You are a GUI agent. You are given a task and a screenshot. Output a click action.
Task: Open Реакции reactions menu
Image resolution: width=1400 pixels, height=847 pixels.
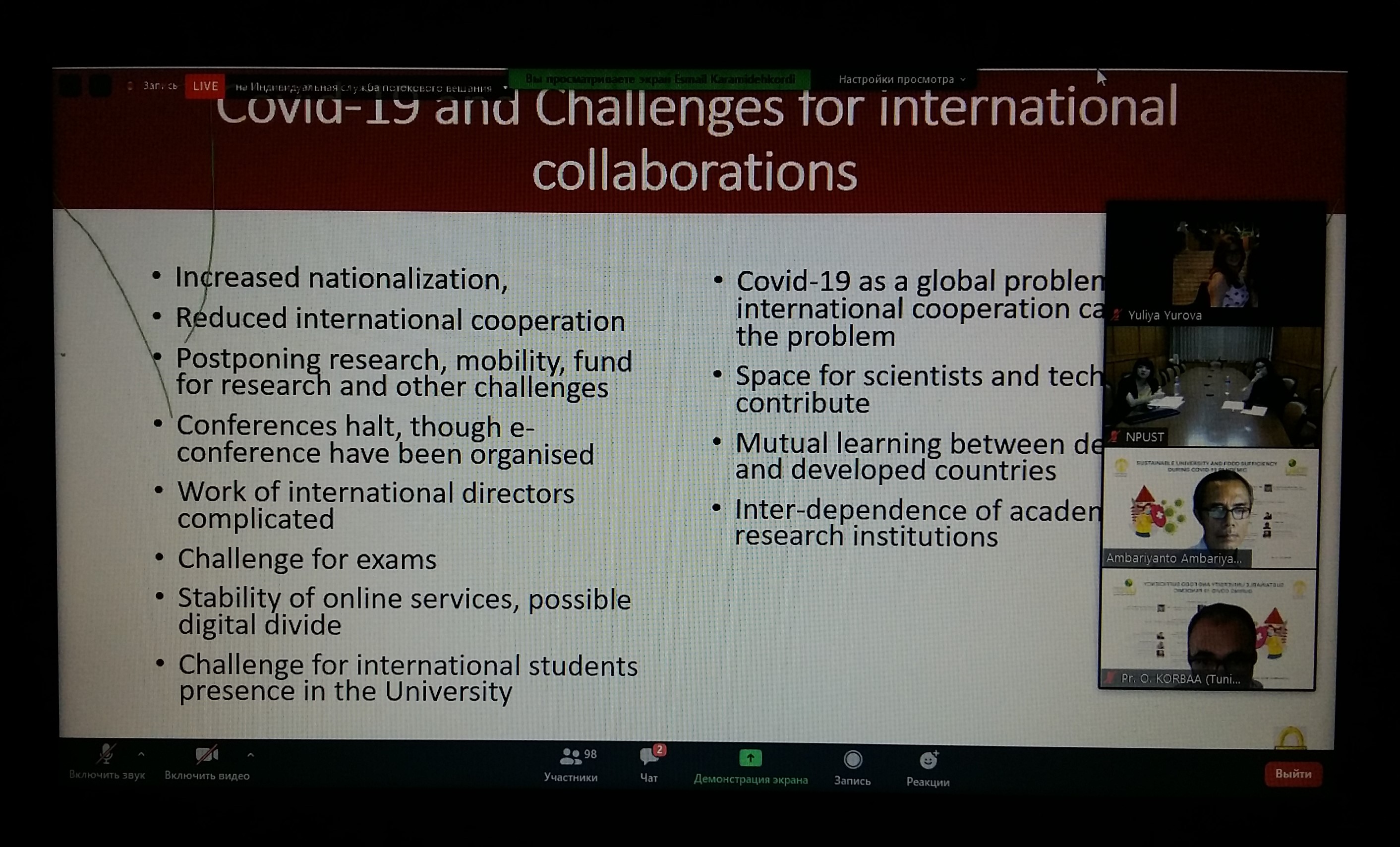pos(928,769)
